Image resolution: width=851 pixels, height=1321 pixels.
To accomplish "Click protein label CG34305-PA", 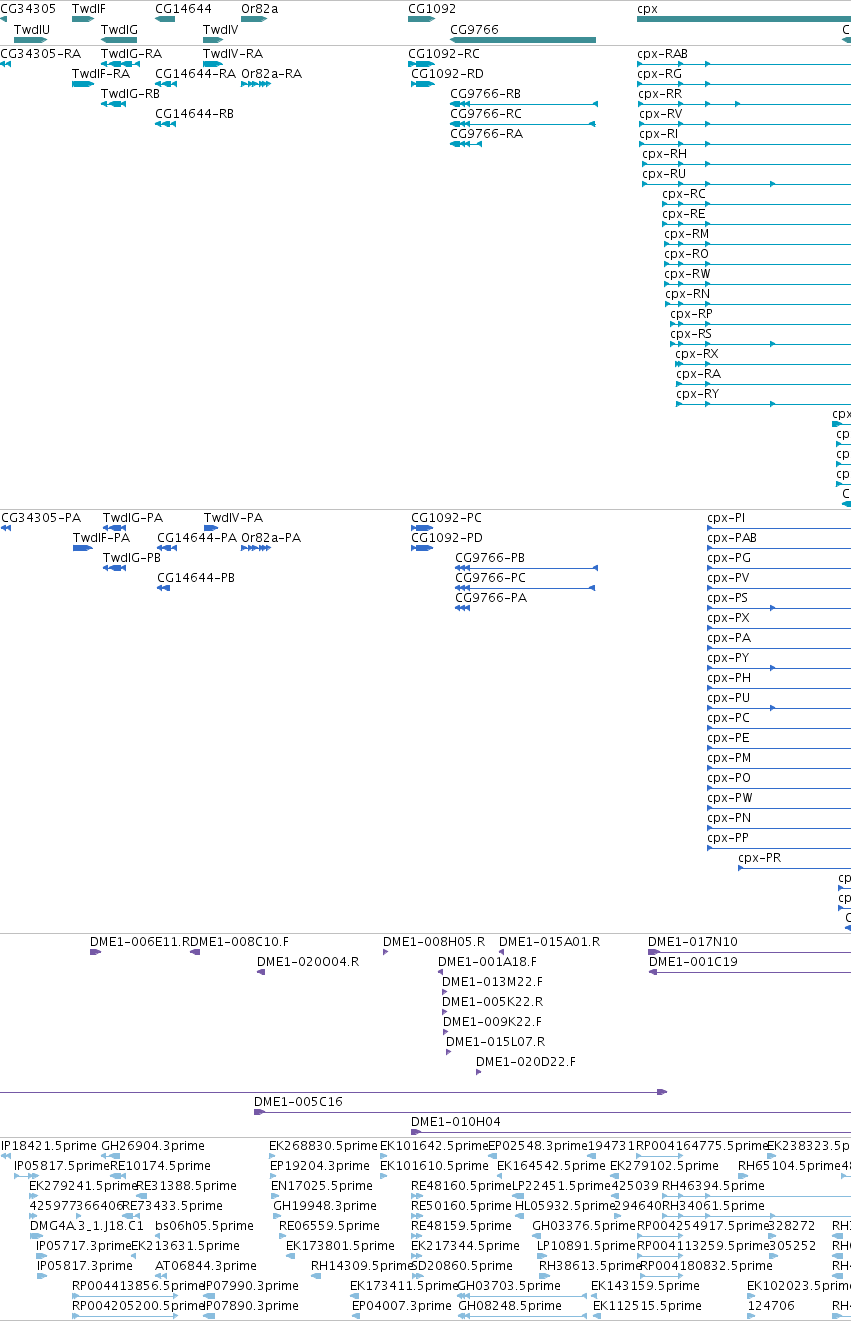I will pyautogui.click(x=41, y=518).
